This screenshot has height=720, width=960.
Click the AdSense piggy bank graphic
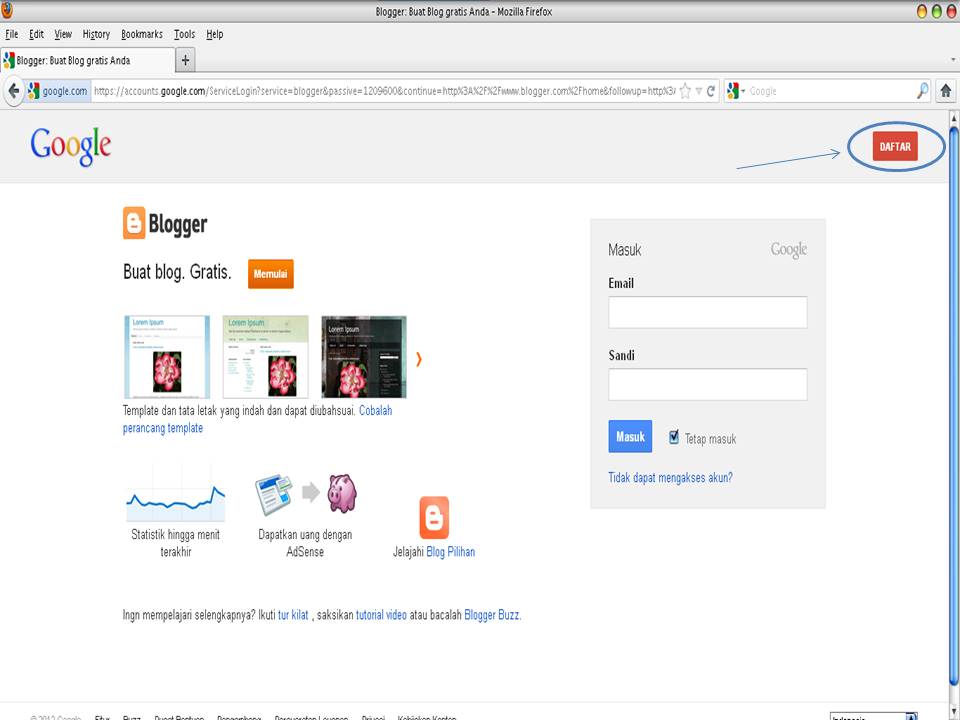coord(342,493)
